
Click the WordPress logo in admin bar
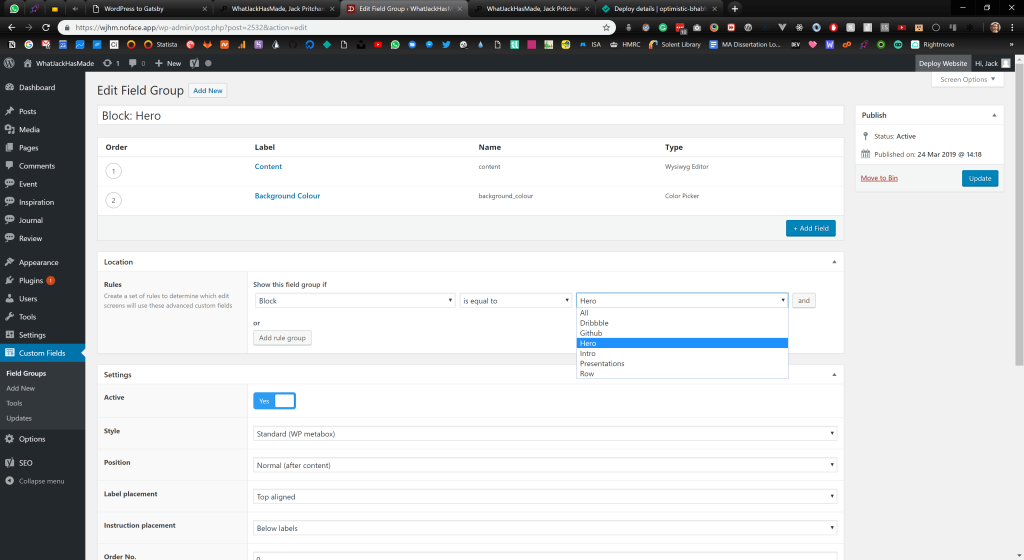(x=9, y=63)
